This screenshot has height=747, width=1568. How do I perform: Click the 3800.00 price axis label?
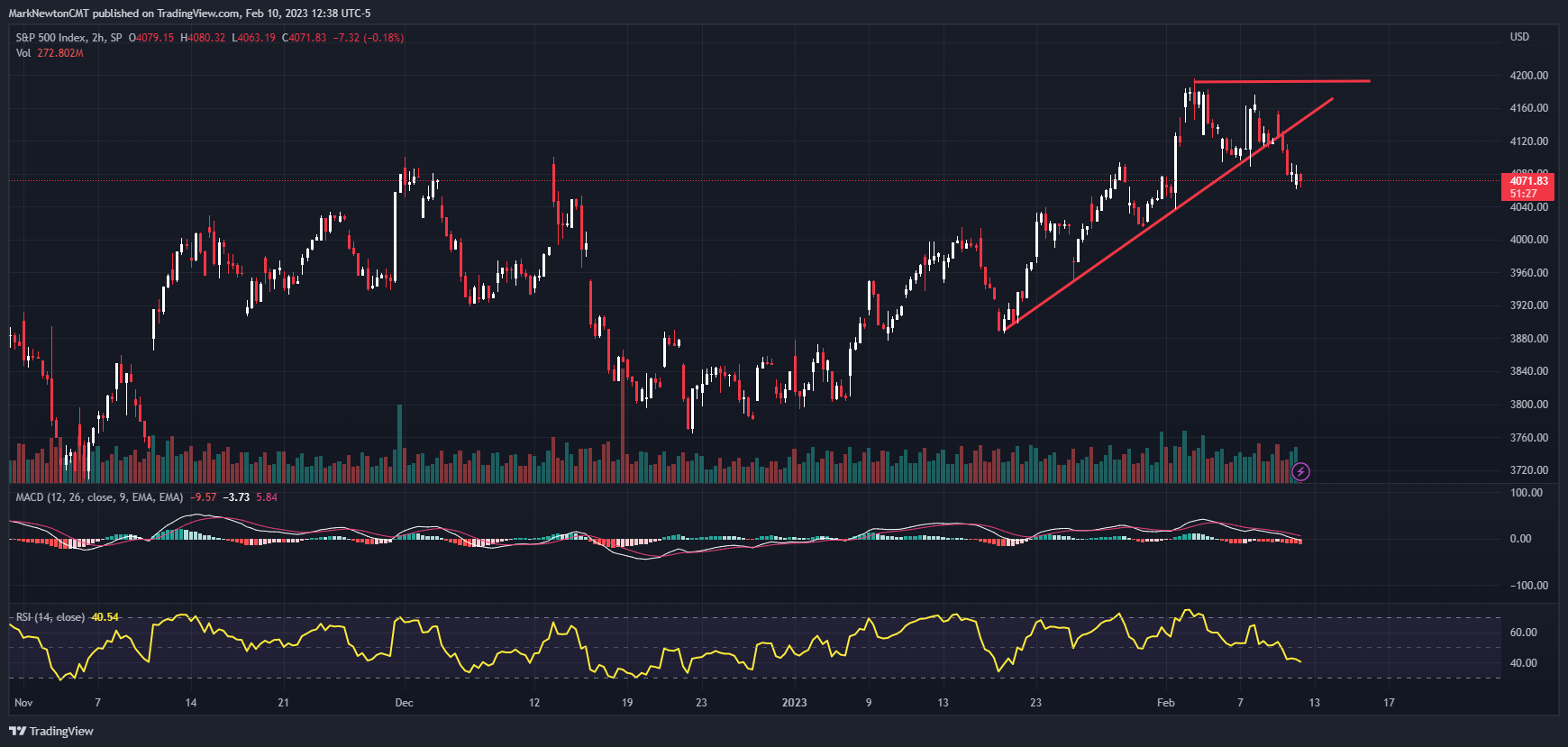tap(1529, 405)
